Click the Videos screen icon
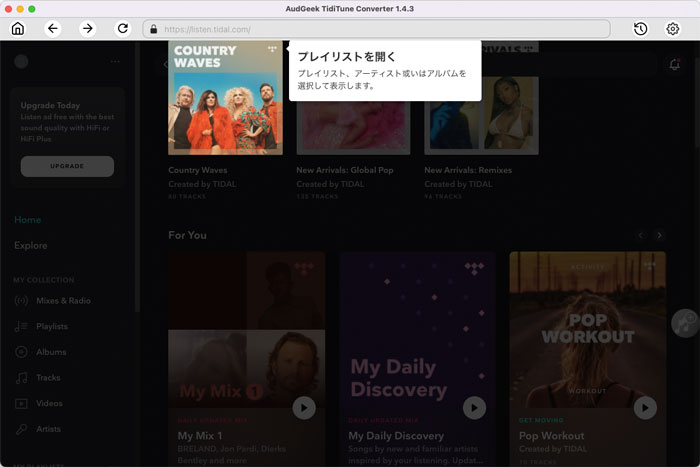 [21, 404]
